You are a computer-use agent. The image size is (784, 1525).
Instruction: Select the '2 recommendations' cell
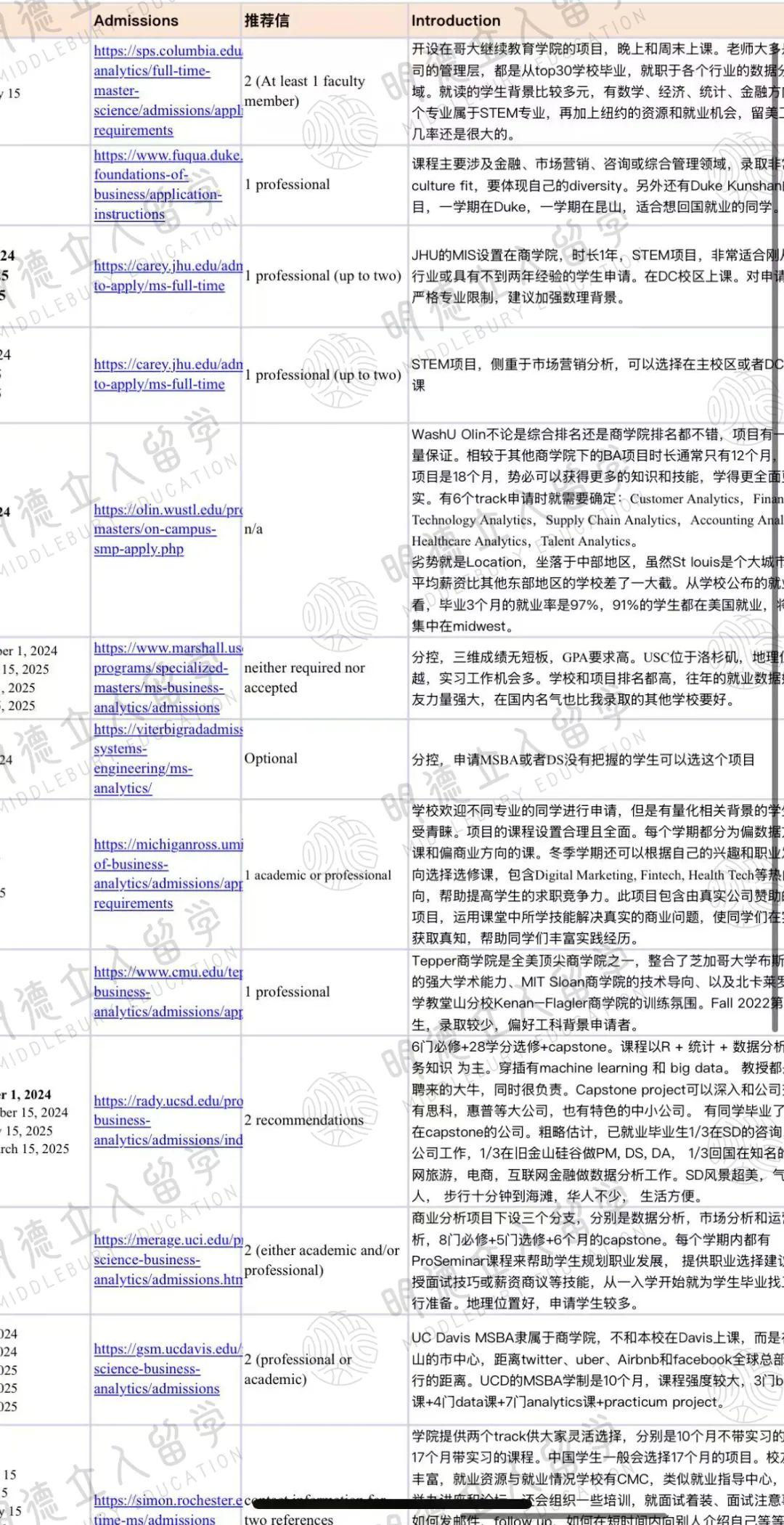click(324, 1121)
